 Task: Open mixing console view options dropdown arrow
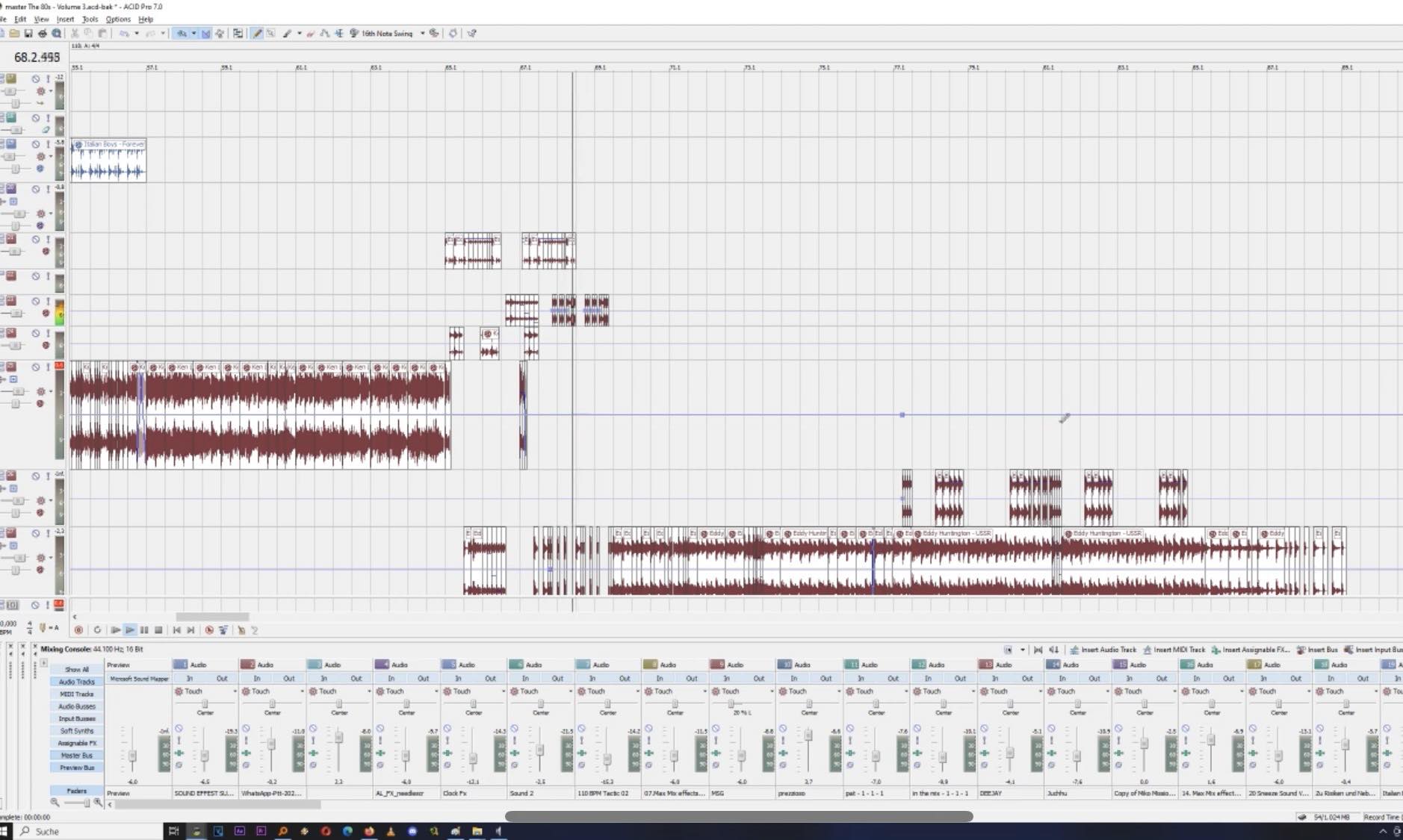coord(1022,650)
